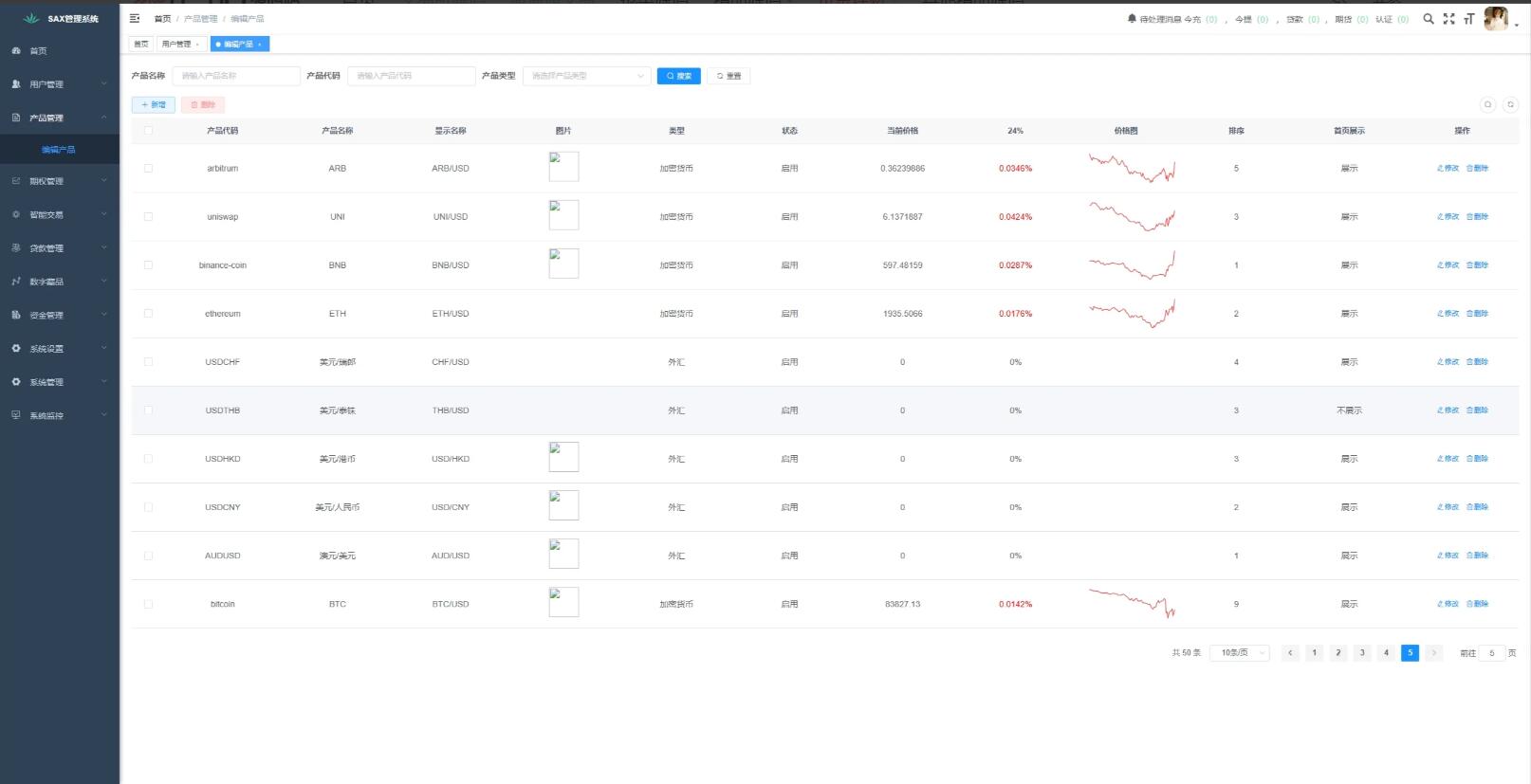
Task: Open the 编辑产品 sidebar submenu item
Action: (58, 150)
